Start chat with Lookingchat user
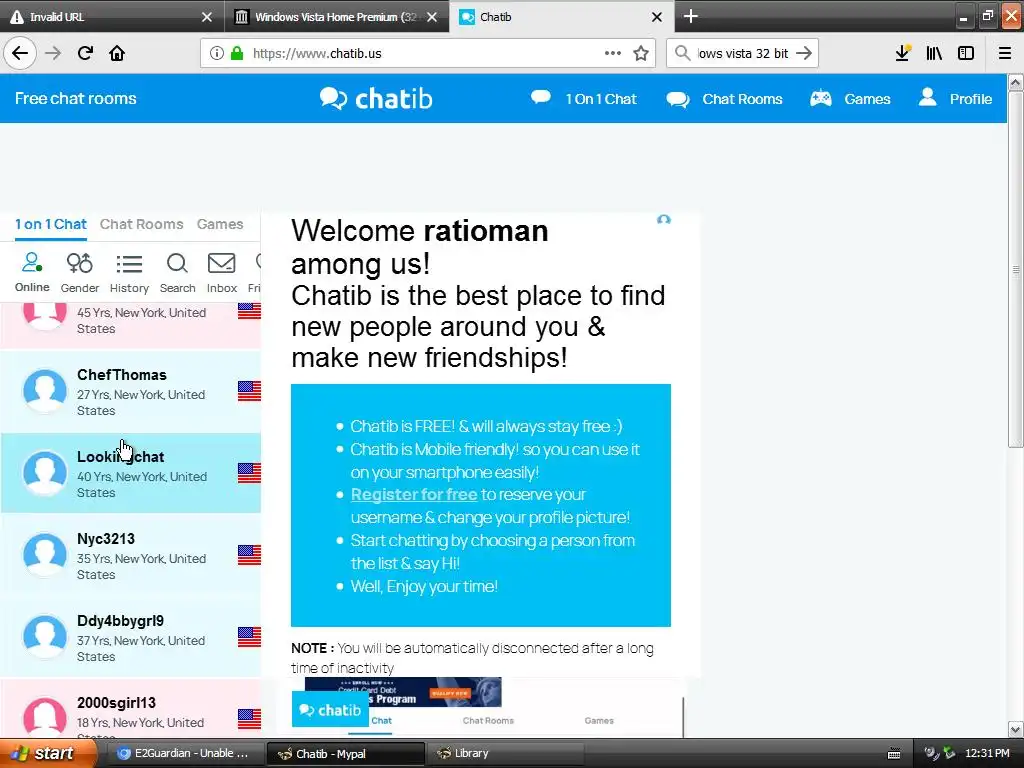The image size is (1024, 768). [131, 473]
